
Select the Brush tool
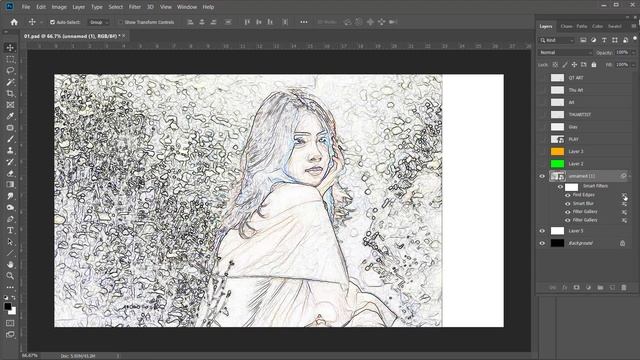(10, 139)
